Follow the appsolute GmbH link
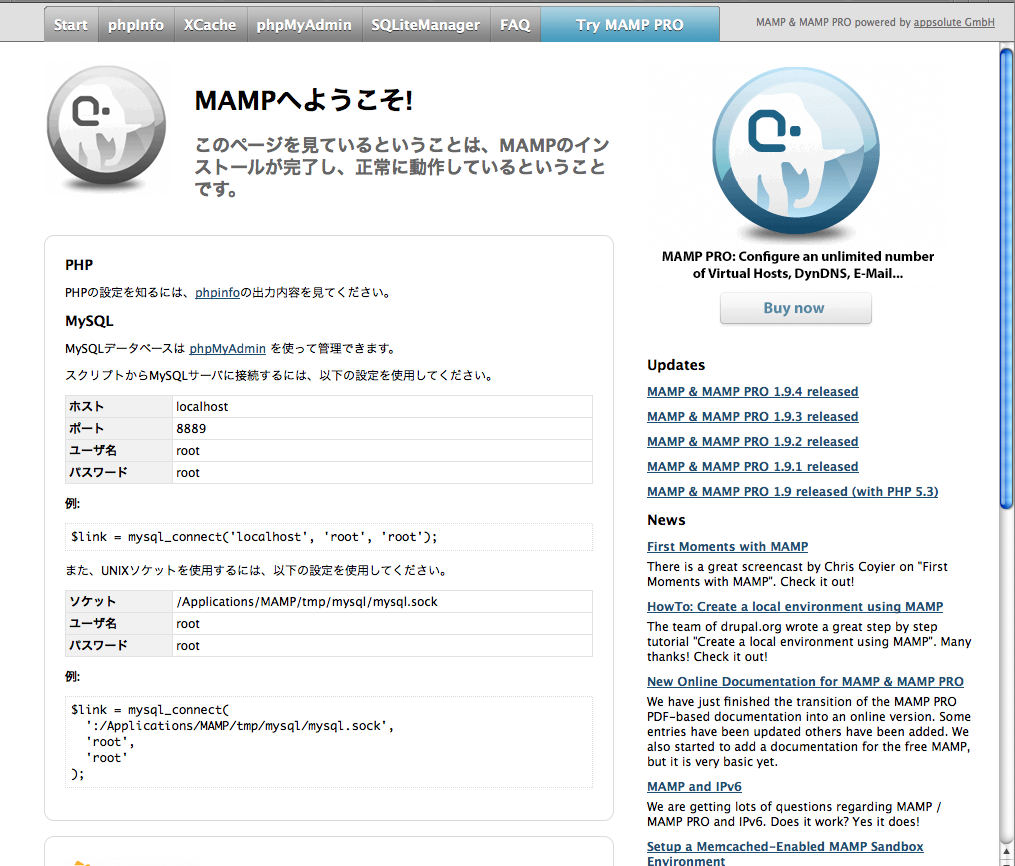Screen dimensions: 1015x866 click(x=954, y=22)
